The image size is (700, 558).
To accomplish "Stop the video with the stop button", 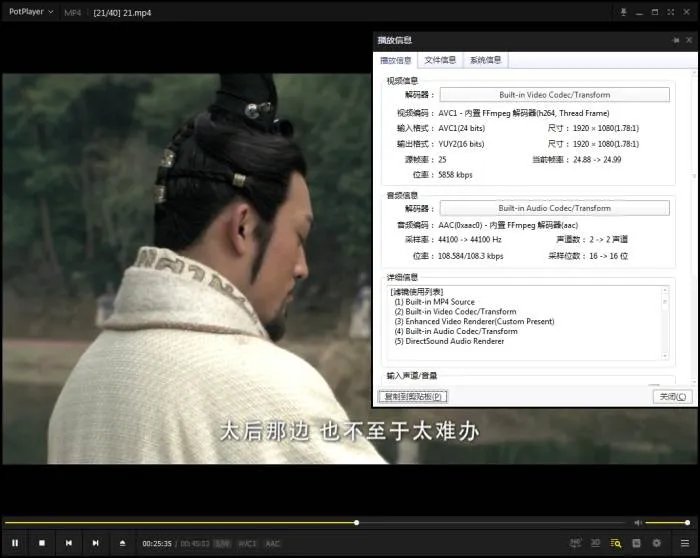I will pyautogui.click(x=42, y=543).
